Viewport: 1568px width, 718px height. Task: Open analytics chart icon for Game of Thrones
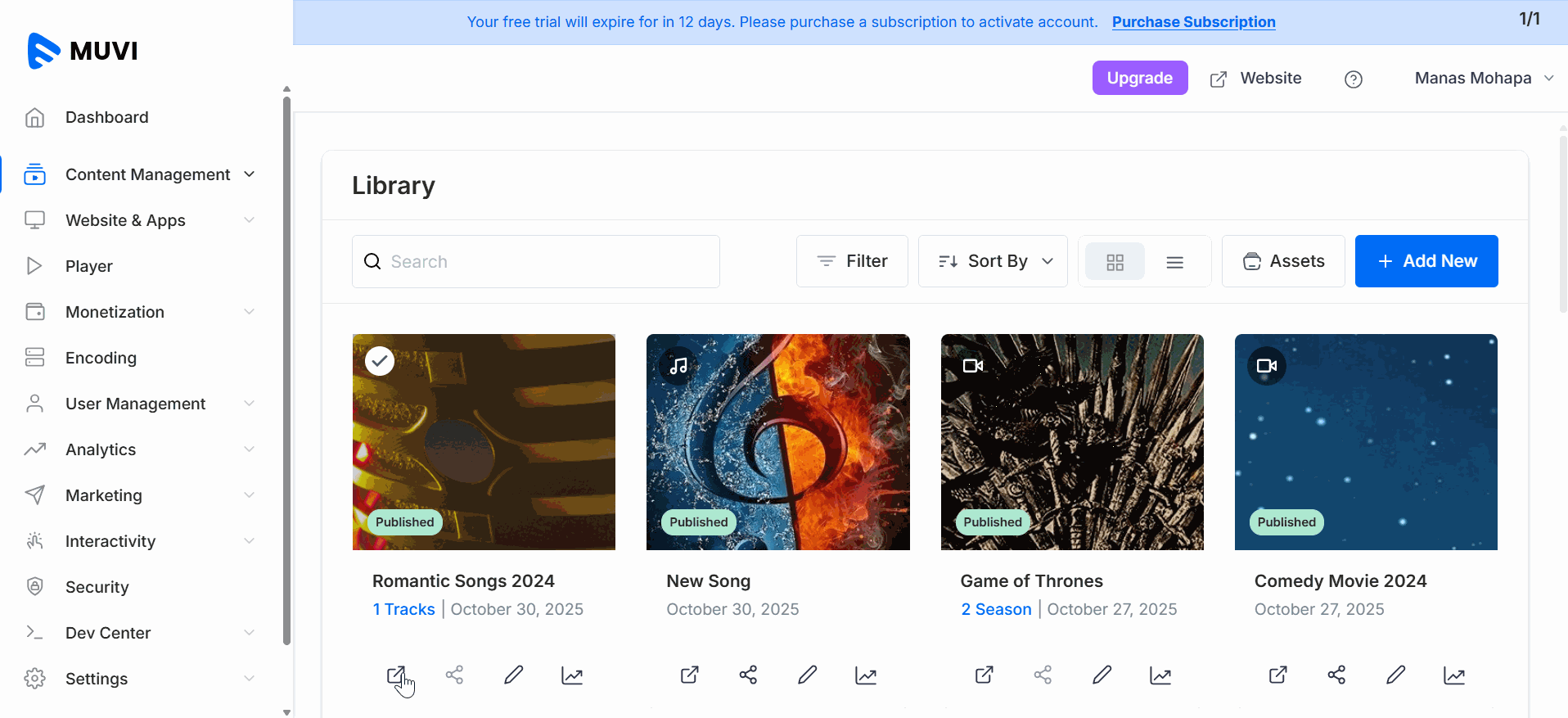coord(1160,675)
